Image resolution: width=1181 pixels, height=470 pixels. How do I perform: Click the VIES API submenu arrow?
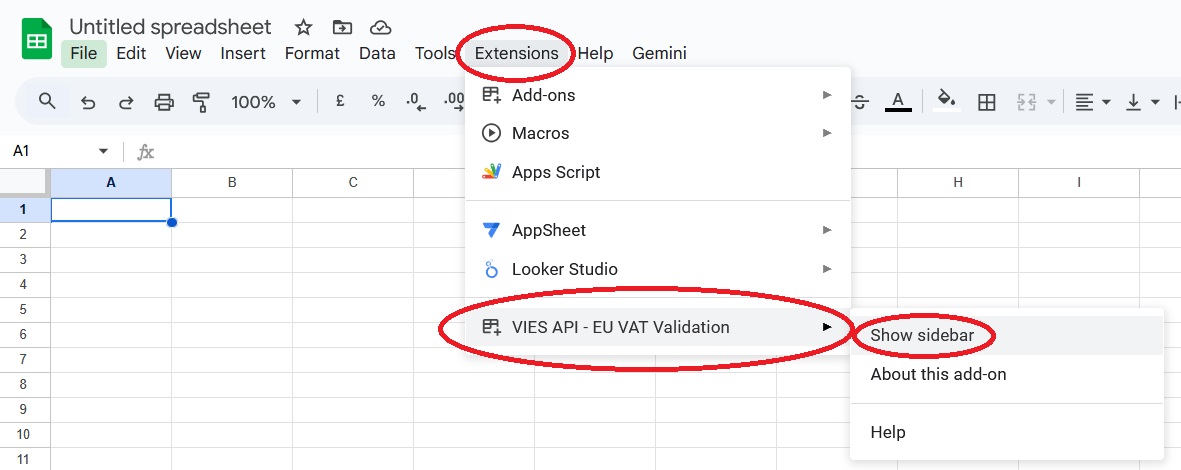click(x=827, y=327)
